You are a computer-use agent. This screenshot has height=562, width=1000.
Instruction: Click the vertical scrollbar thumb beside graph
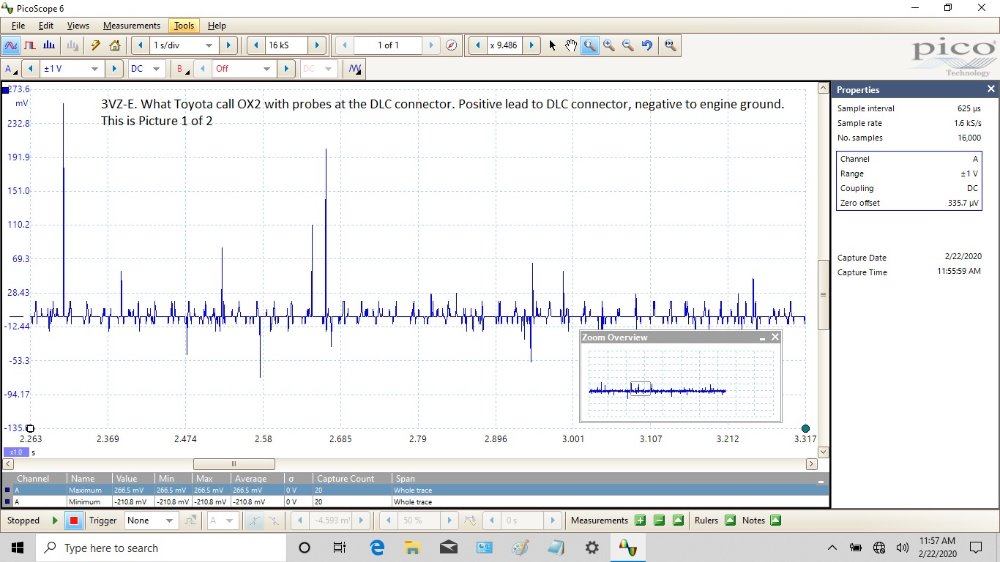[823, 295]
